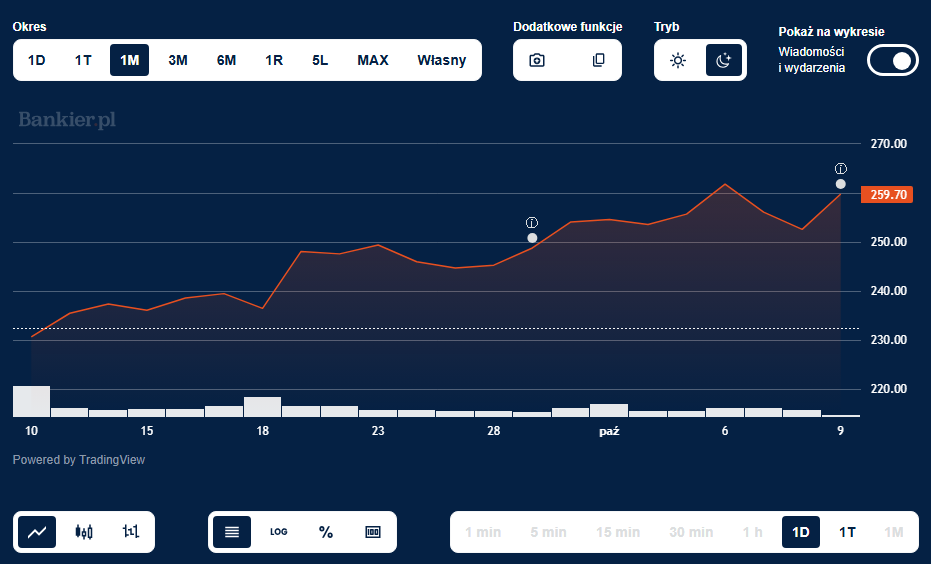Screen dimensions: 931x564
Task: Select the 1D period
Action: tap(37, 60)
